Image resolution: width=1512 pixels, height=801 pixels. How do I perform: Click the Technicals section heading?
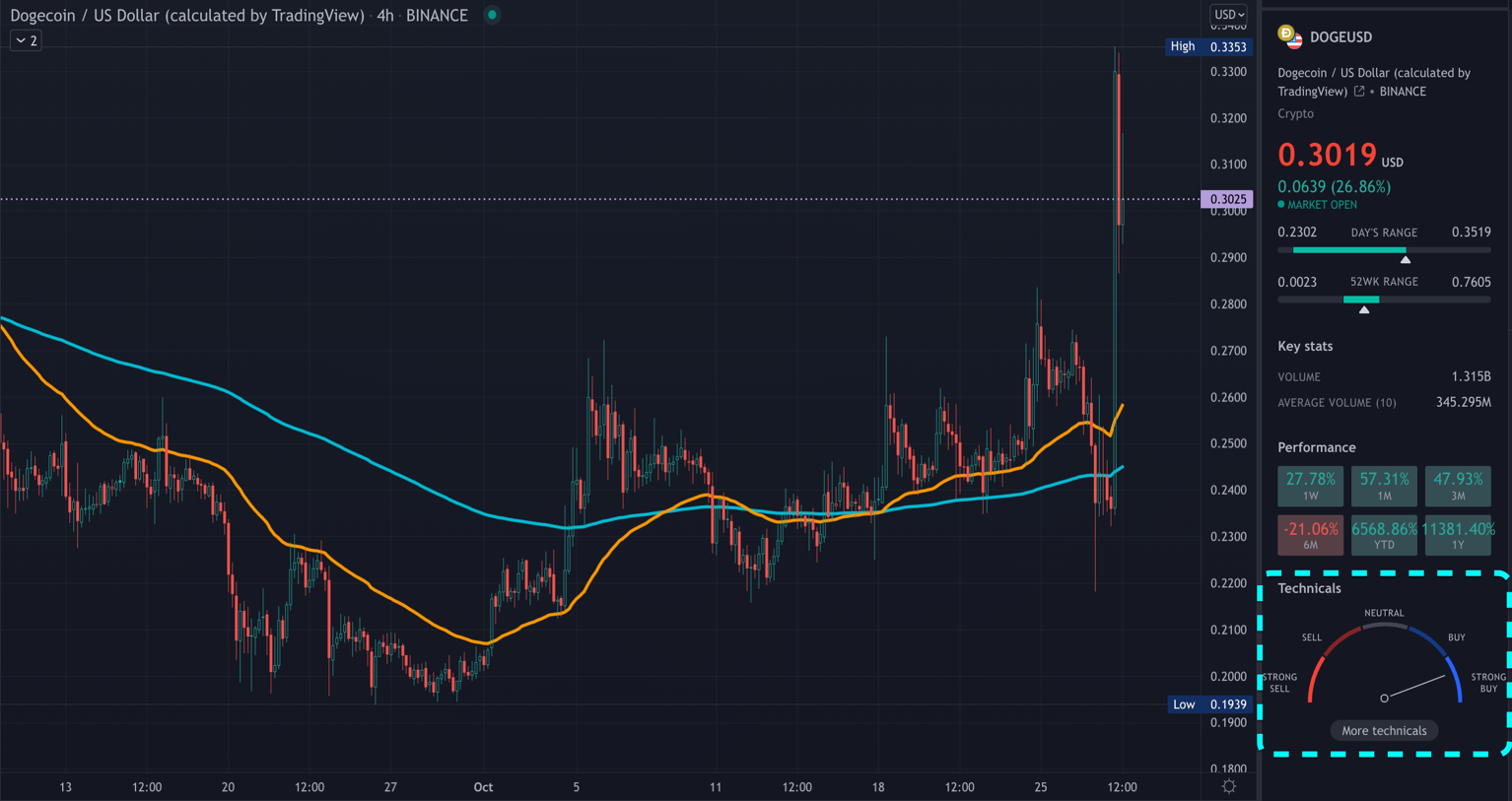coord(1309,588)
